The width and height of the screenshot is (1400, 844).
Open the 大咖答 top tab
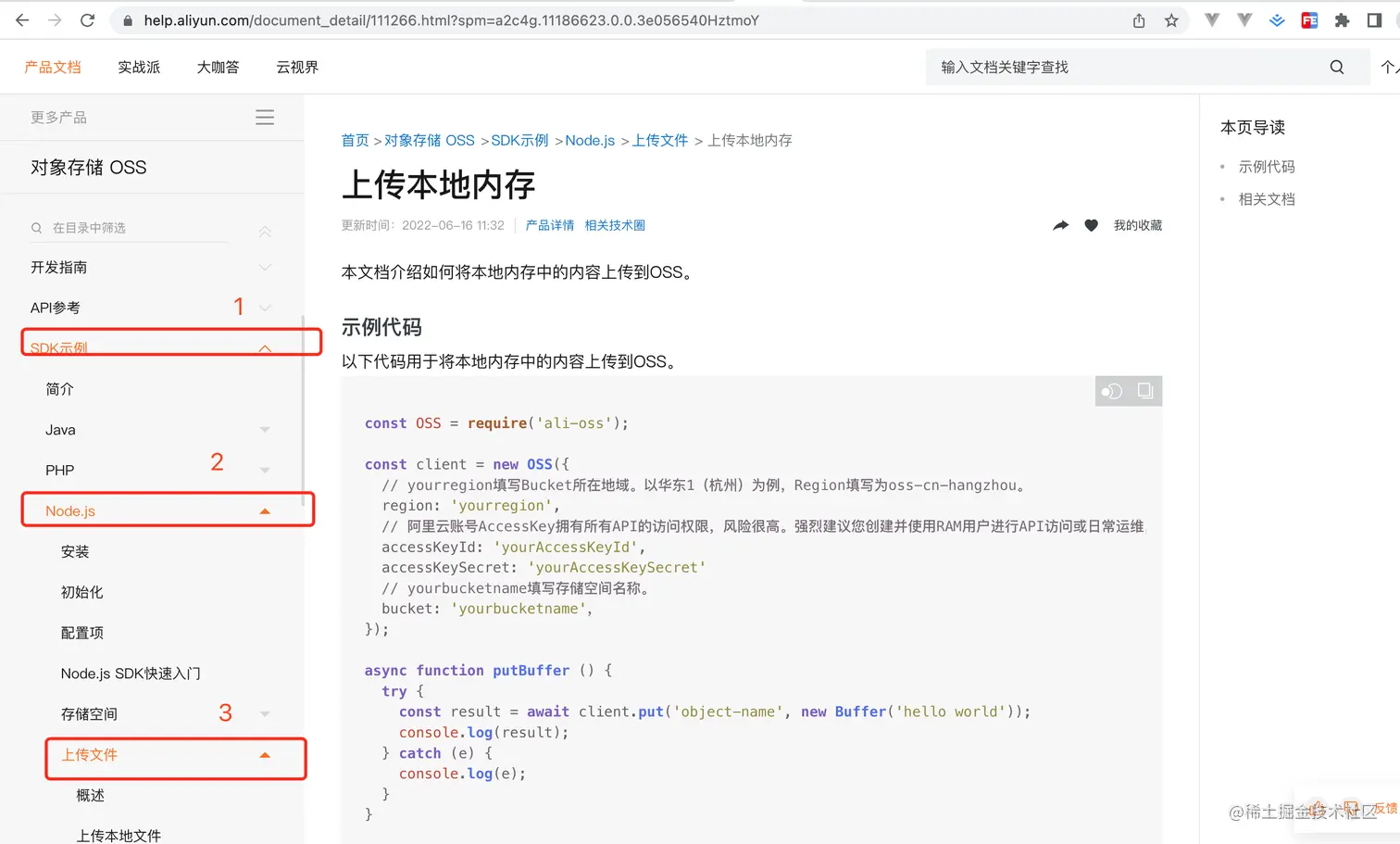[218, 67]
